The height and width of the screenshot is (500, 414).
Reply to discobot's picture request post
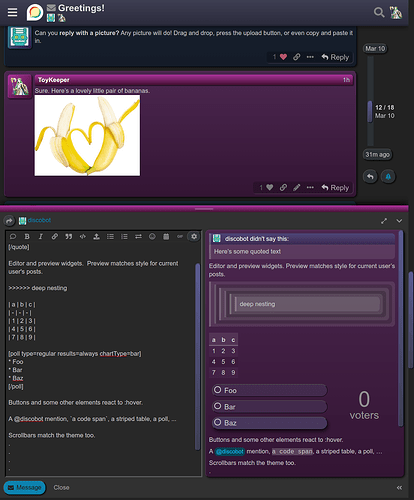click(335, 57)
